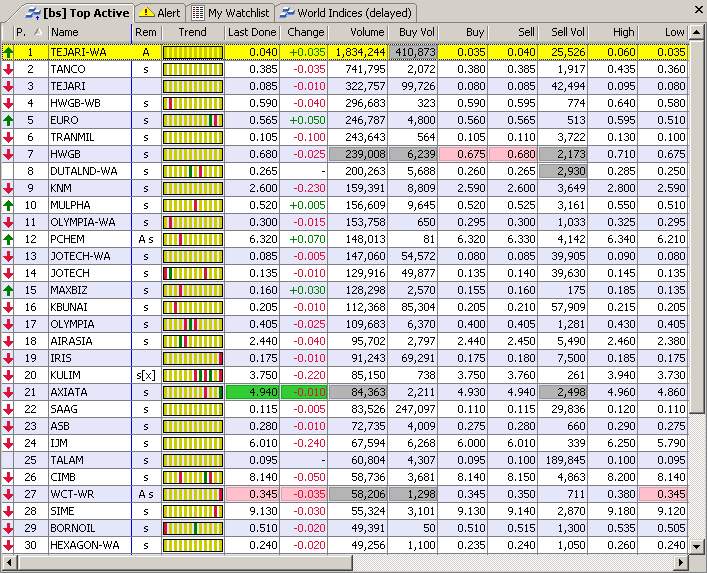This screenshot has width=707, height=573.
Task: Click the horizontal scrollbar right arrow
Action: coord(681,563)
